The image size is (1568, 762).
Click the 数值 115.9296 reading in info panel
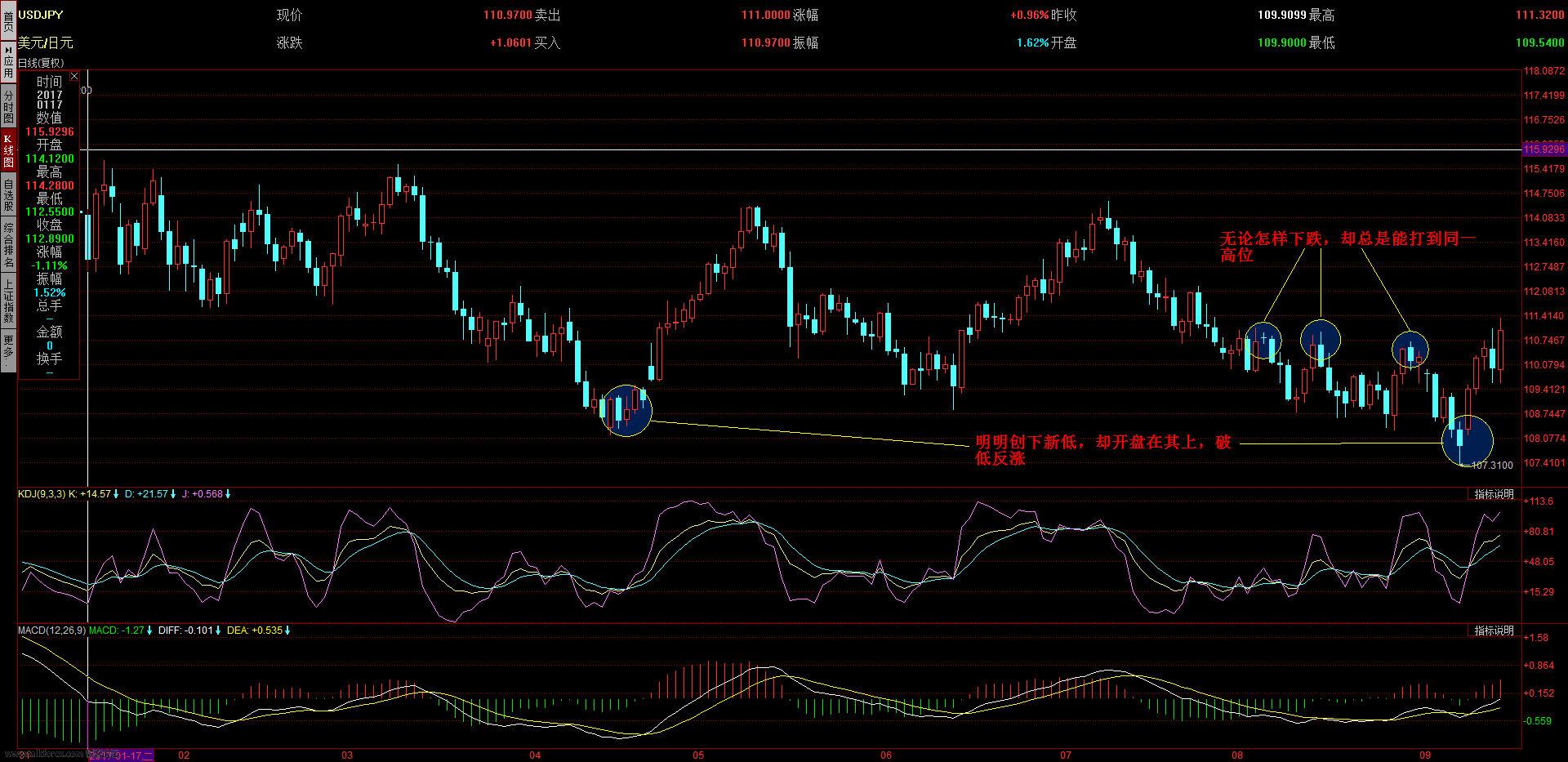tap(49, 131)
